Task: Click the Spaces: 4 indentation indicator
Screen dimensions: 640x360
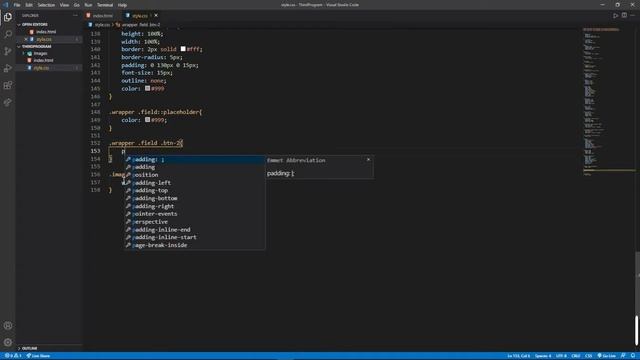Action: click(543, 356)
